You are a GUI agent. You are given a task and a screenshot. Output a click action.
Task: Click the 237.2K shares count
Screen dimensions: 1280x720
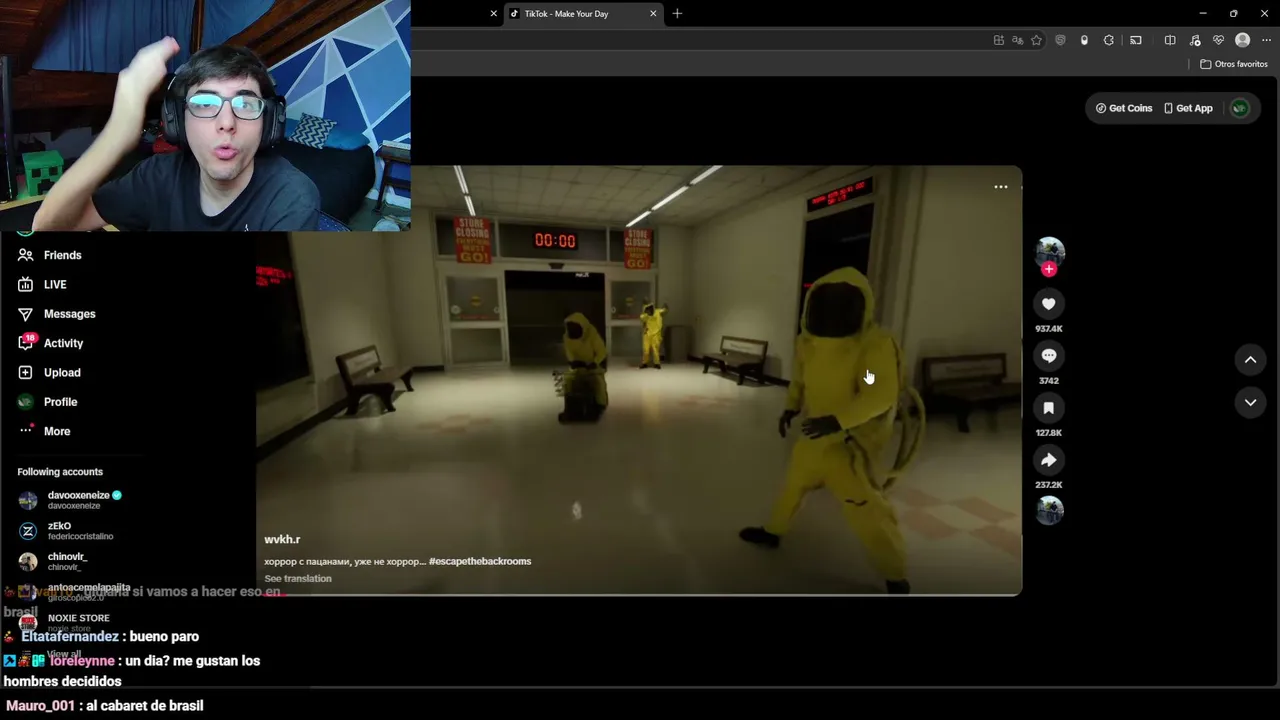pos(1049,485)
